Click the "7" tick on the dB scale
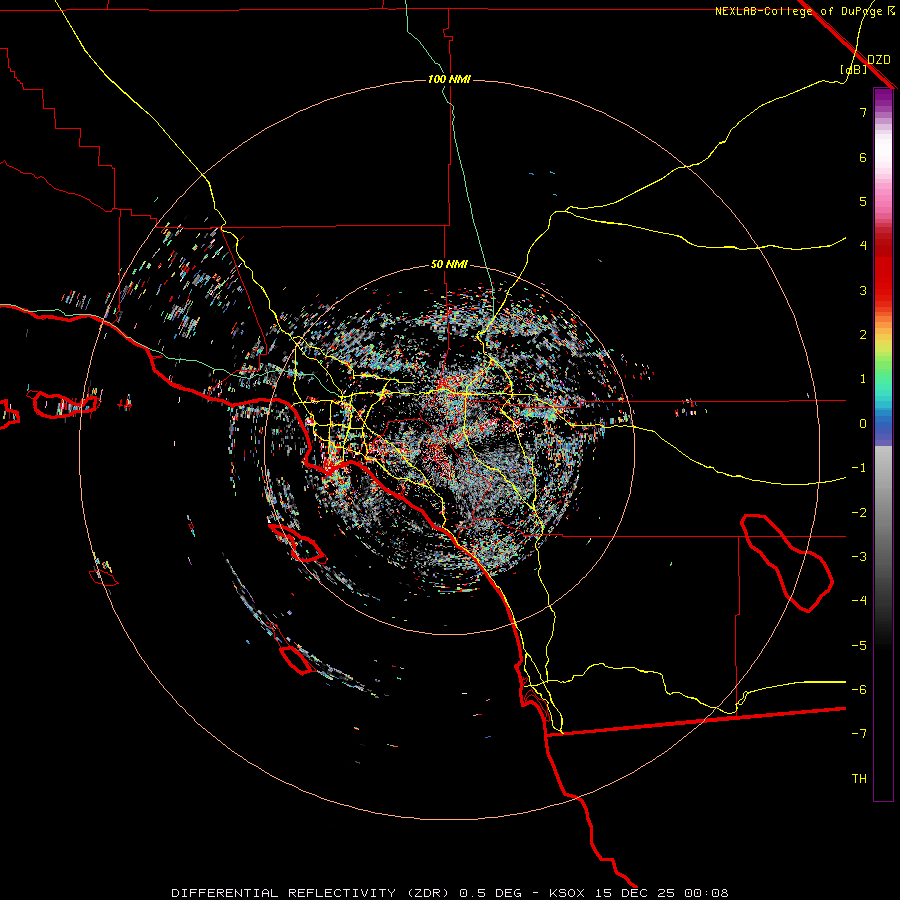The image size is (900, 900). click(863, 112)
